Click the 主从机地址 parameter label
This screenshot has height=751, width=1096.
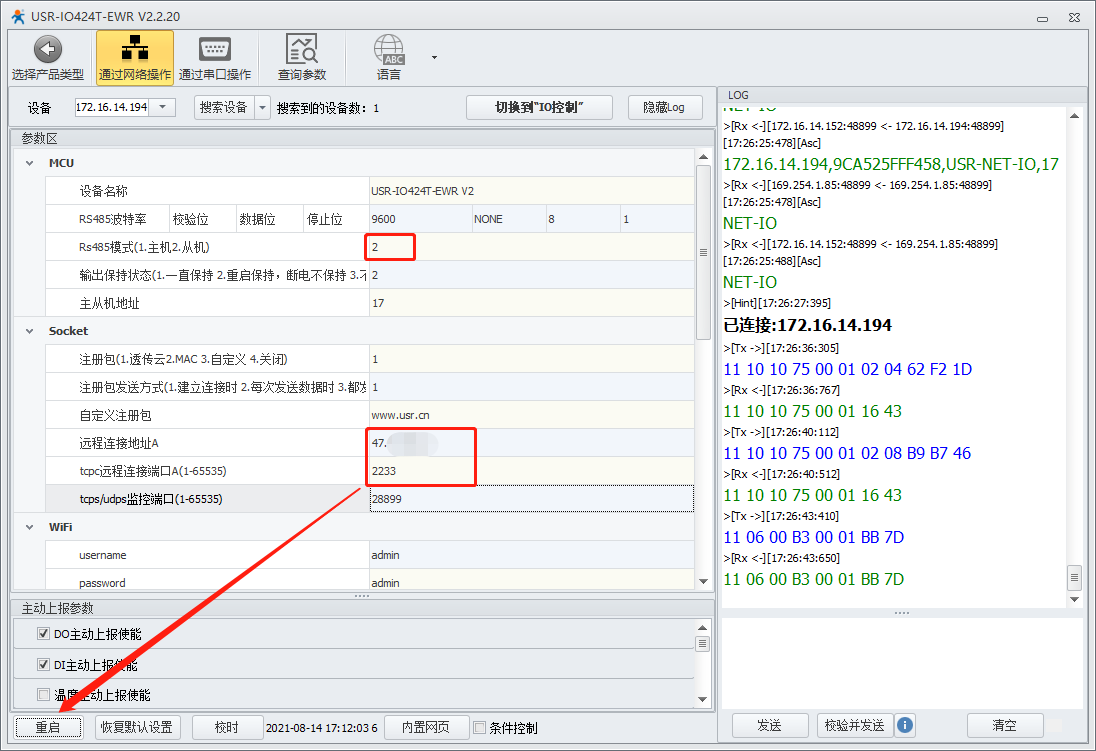click(109, 303)
